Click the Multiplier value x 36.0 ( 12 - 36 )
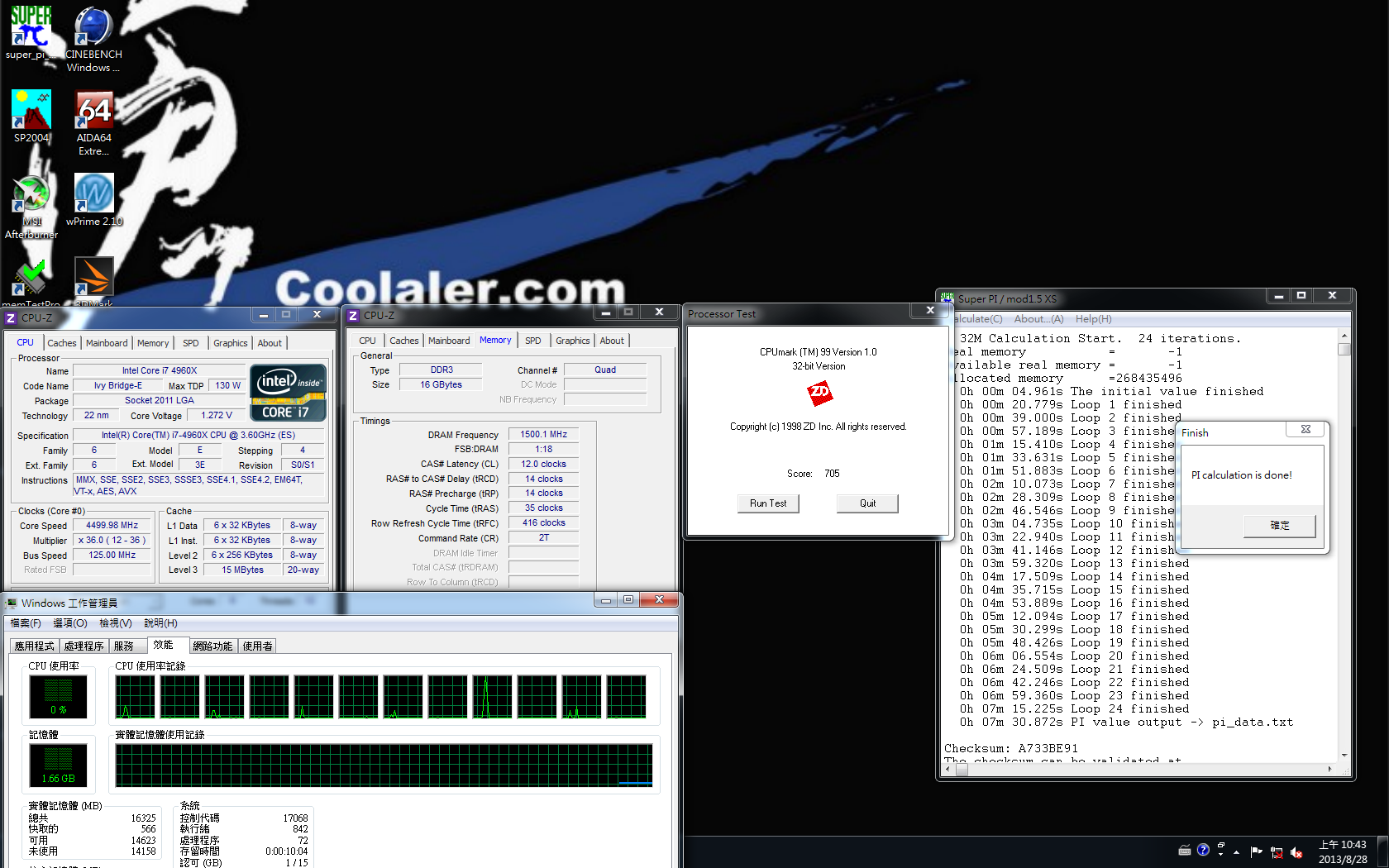Image resolution: width=1389 pixels, height=868 pixels. [112, 541]
